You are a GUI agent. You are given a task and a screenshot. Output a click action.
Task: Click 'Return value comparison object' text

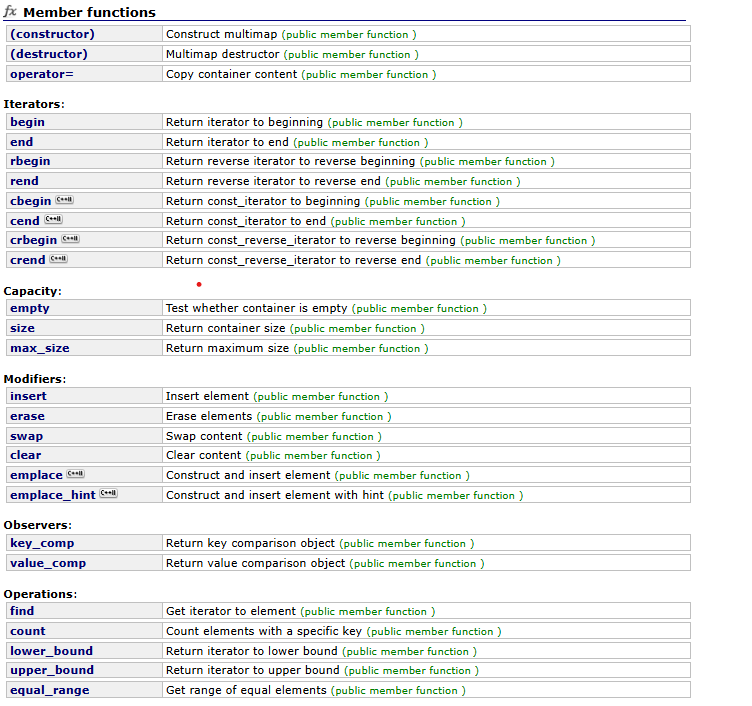point(256,563)
